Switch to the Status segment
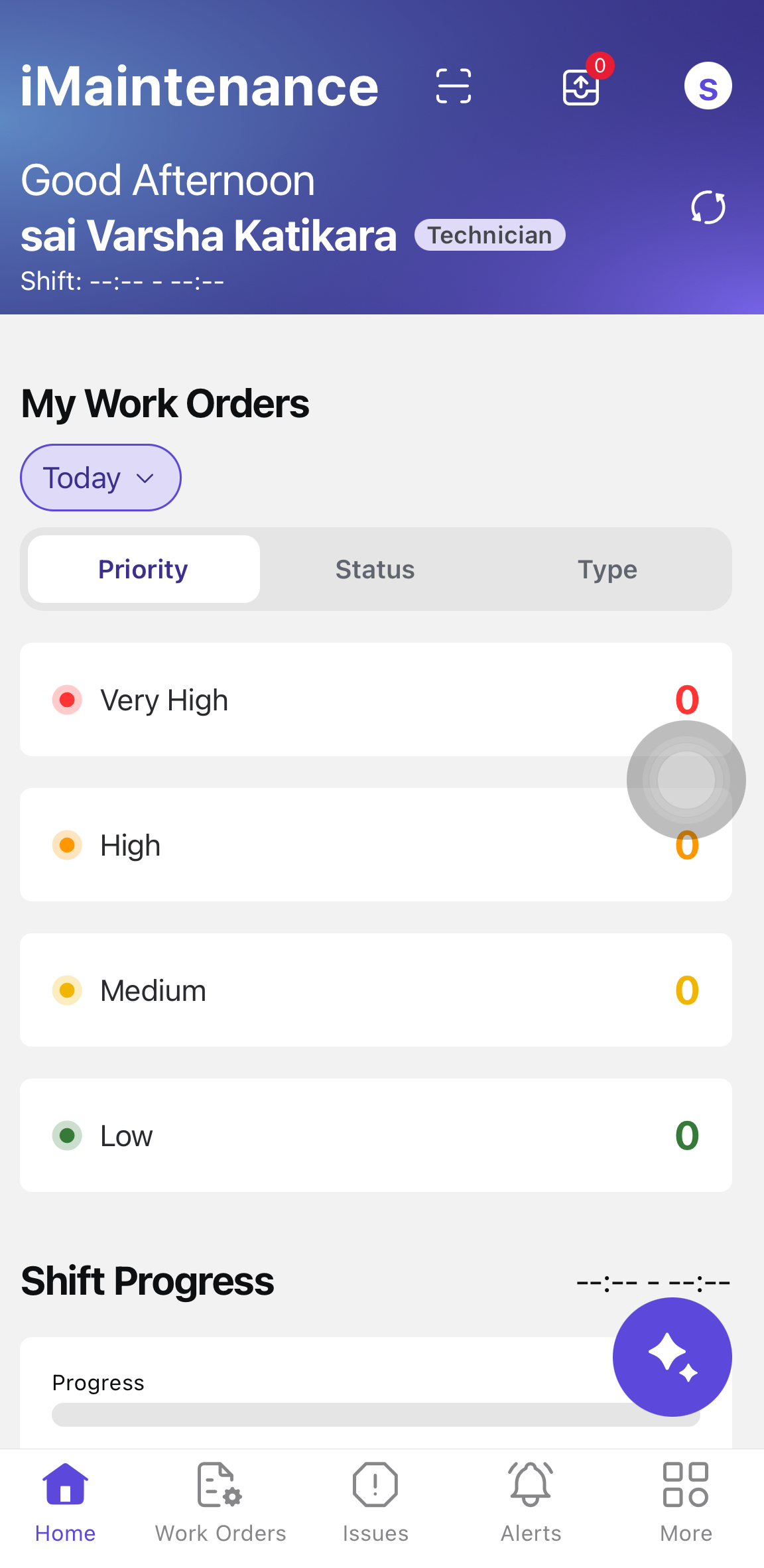764x1568 pixels. tap(375, 569)
